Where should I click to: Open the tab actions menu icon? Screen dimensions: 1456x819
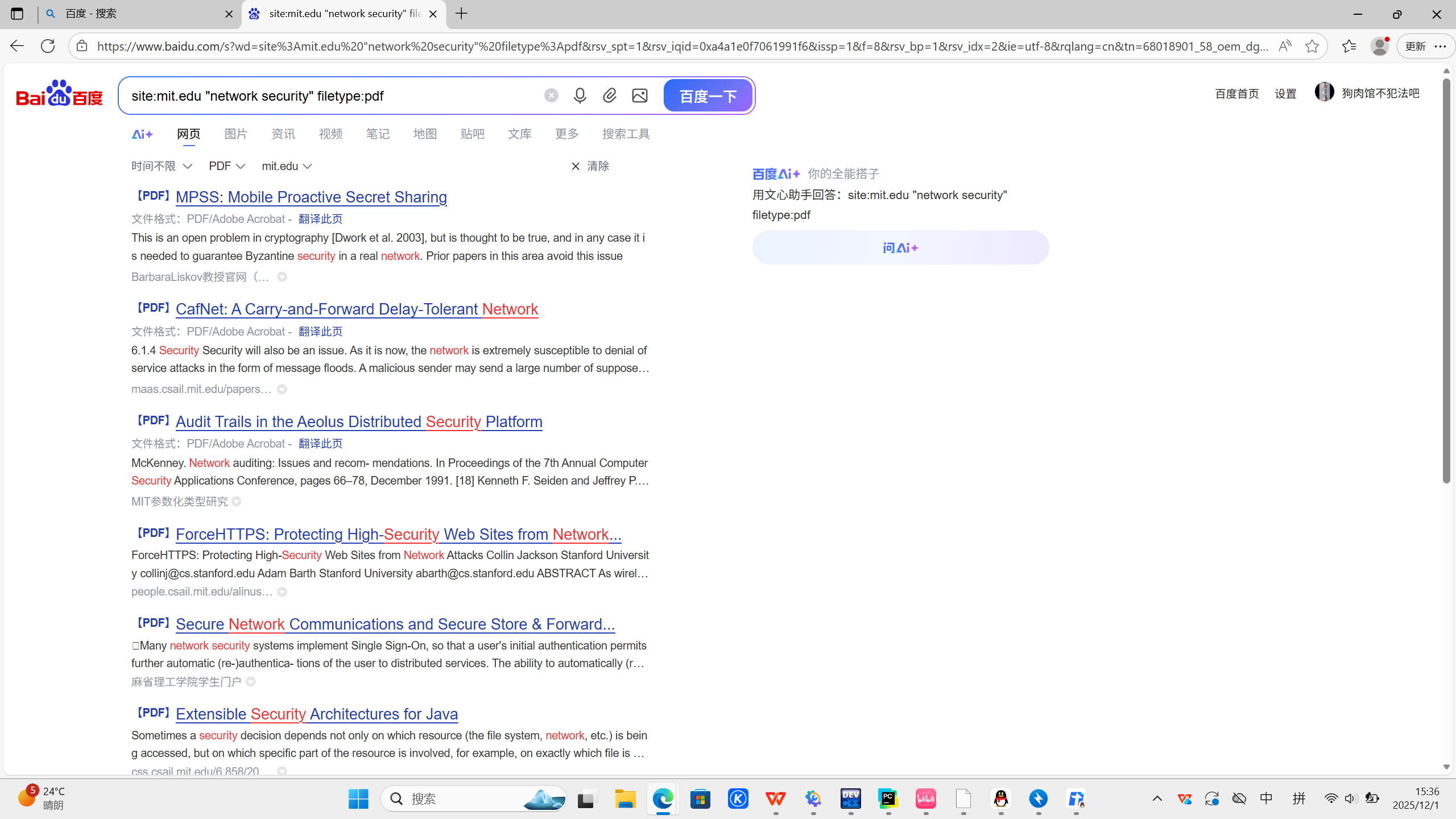point(17,14)
